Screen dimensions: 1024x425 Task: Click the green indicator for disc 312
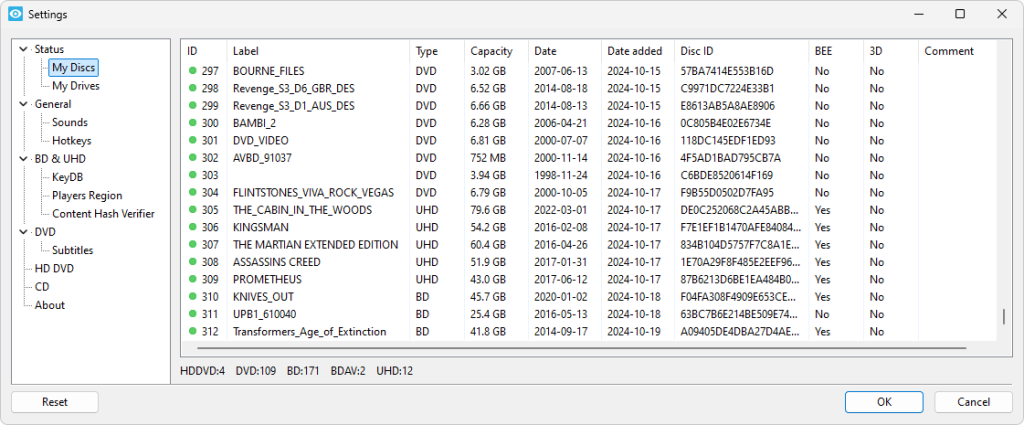(193, 332)
